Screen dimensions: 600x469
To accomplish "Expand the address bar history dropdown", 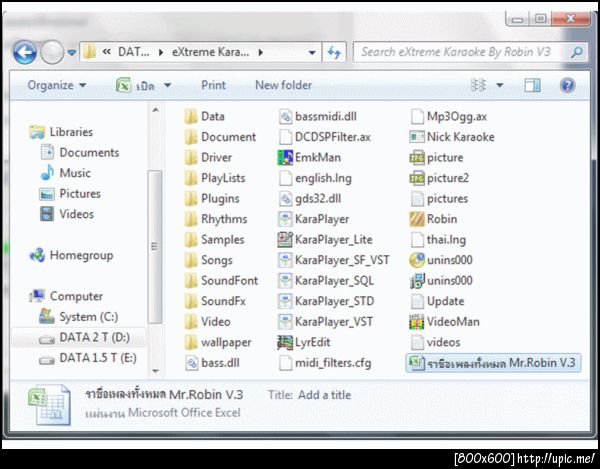I will click(x=312, y=52).
